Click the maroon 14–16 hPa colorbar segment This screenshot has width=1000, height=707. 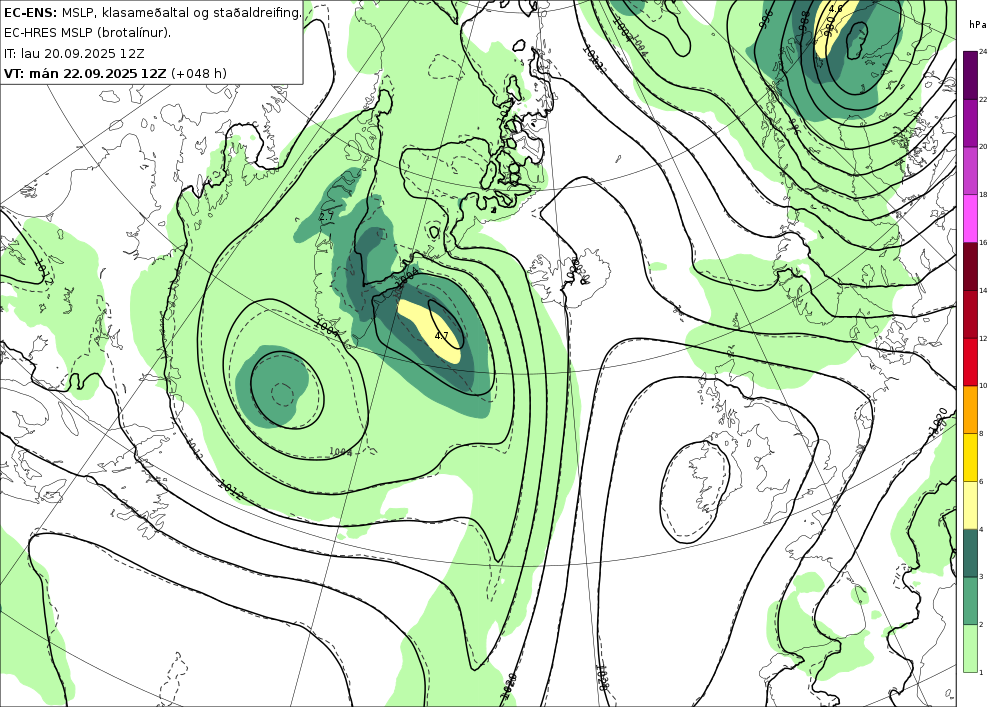click(970, 266)
